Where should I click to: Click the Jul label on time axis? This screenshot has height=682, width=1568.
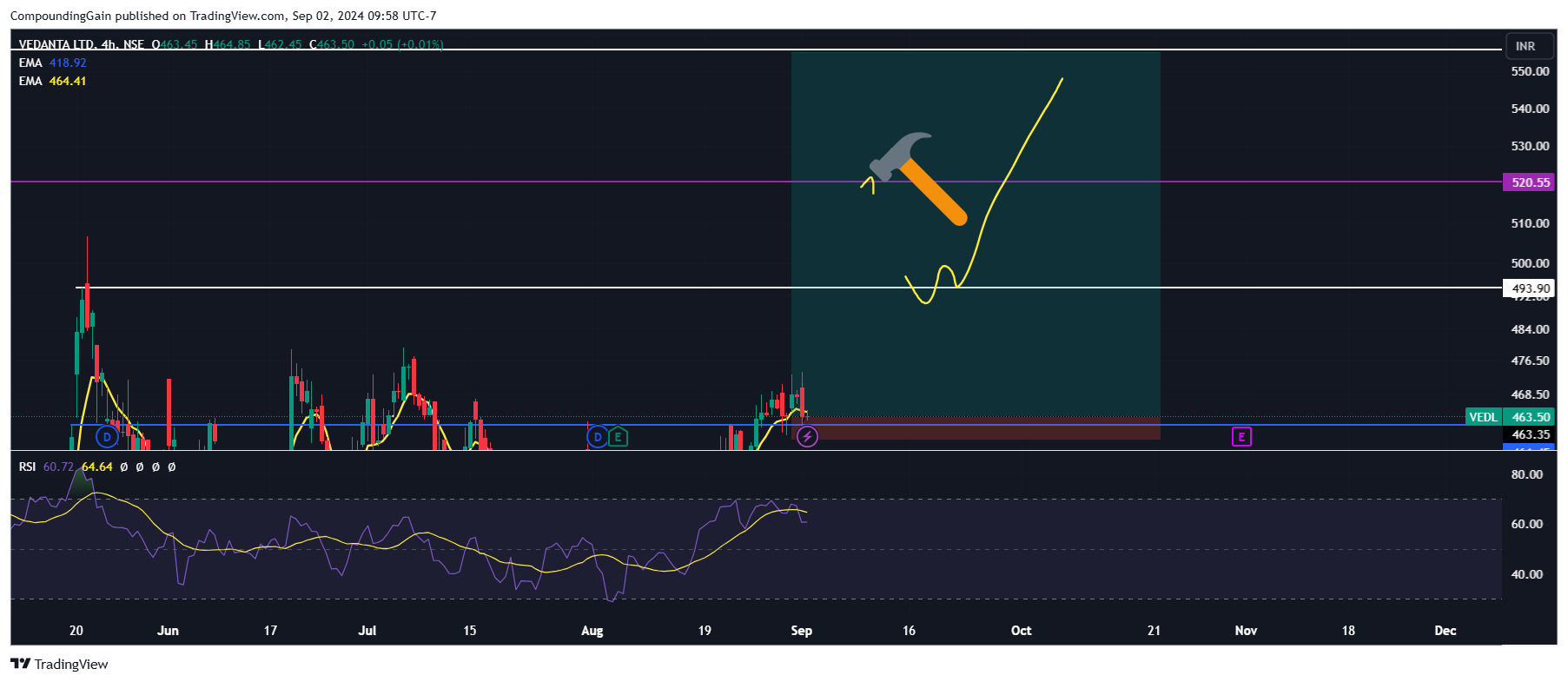coord(367,631)
